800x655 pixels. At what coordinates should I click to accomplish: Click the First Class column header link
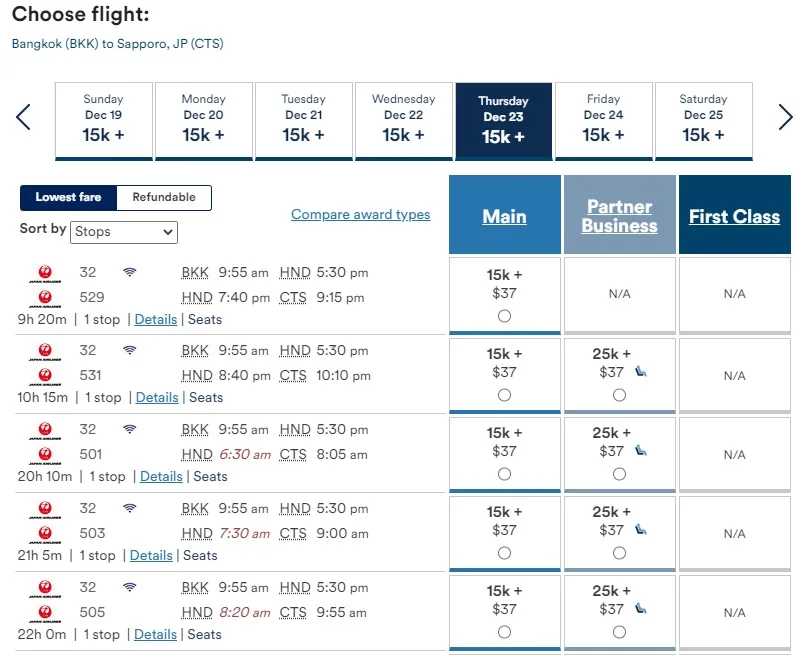[x=734, y=216]
